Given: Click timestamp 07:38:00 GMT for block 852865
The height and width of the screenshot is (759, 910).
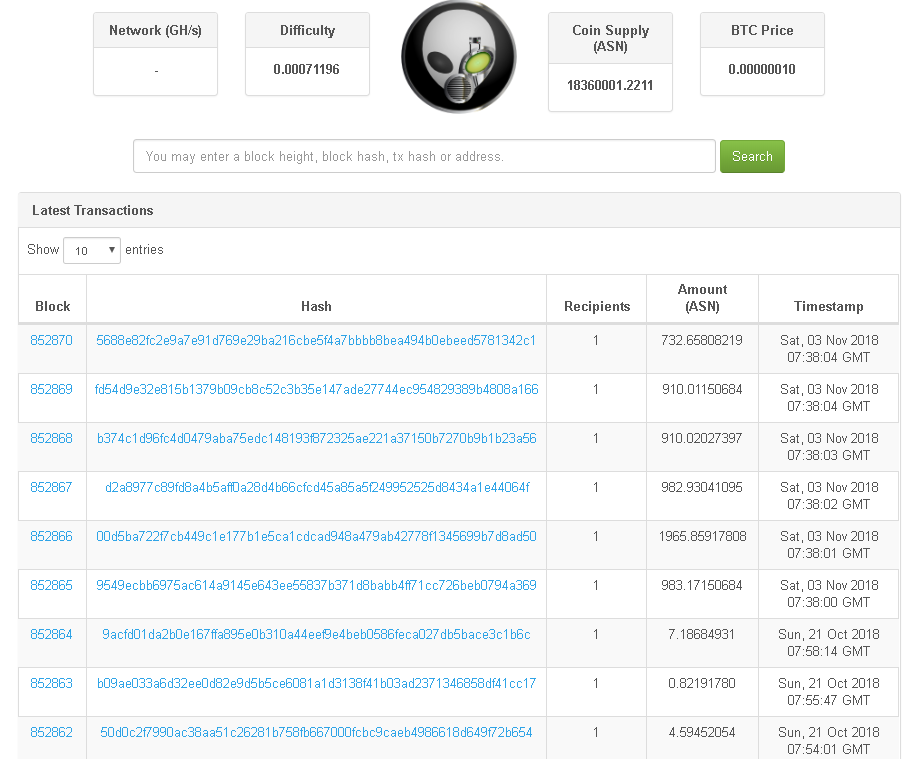Looking at the screenshot, I should [x=828, y=602].
